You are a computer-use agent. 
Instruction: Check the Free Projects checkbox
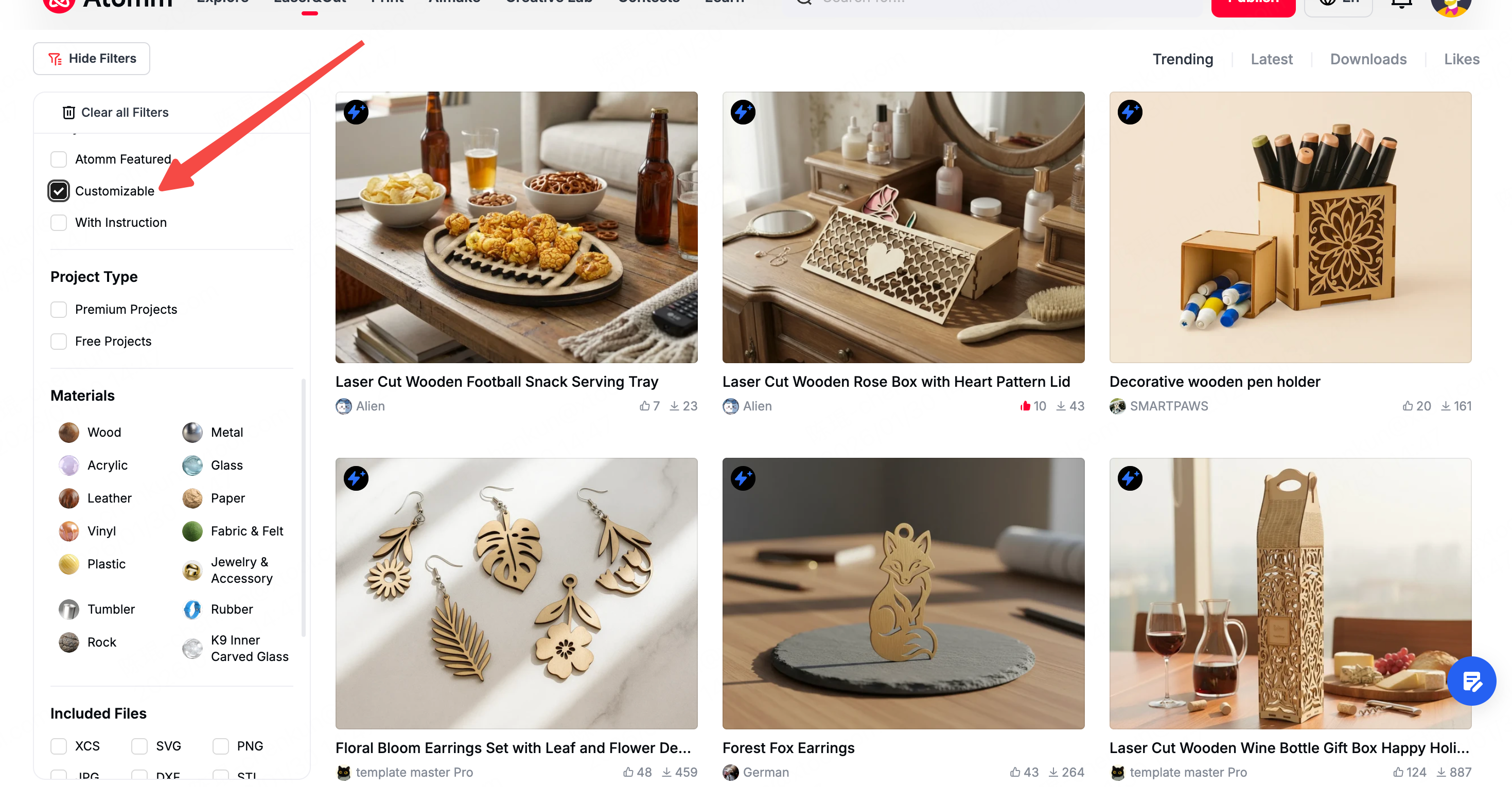[x=59, y=341]
